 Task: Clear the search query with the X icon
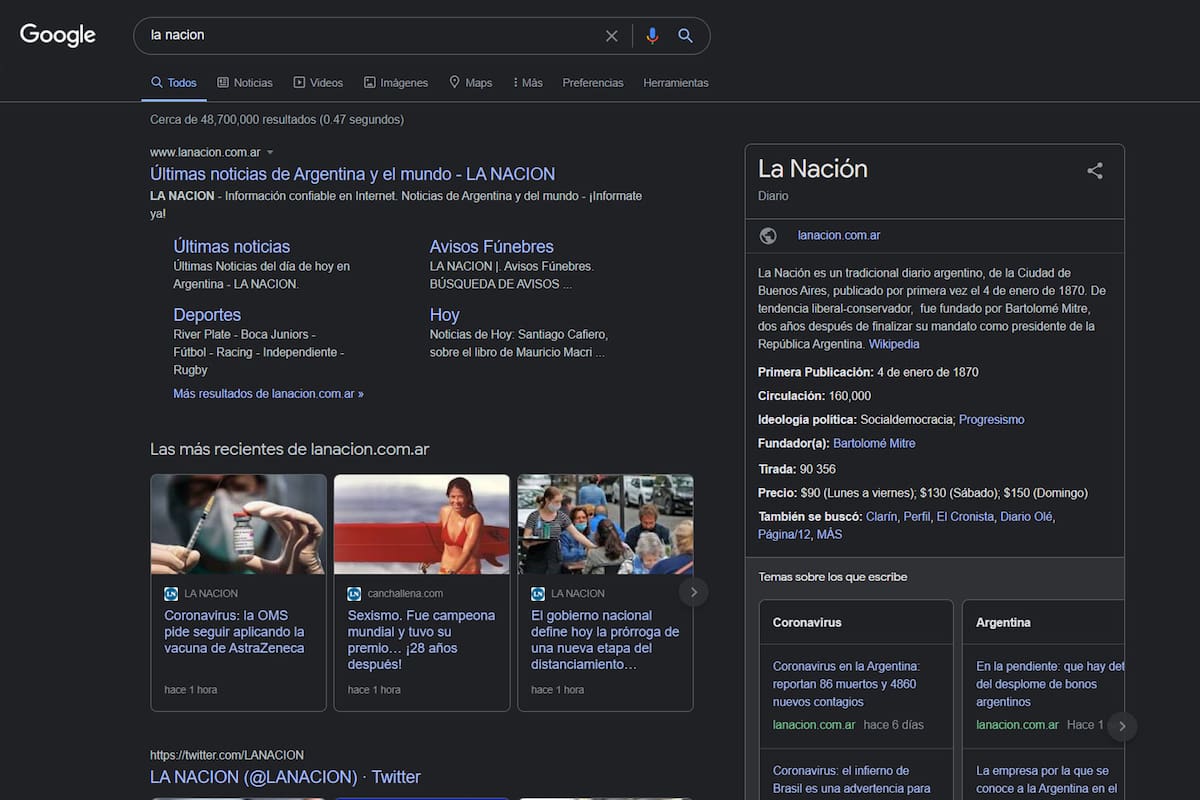(611, 35)
